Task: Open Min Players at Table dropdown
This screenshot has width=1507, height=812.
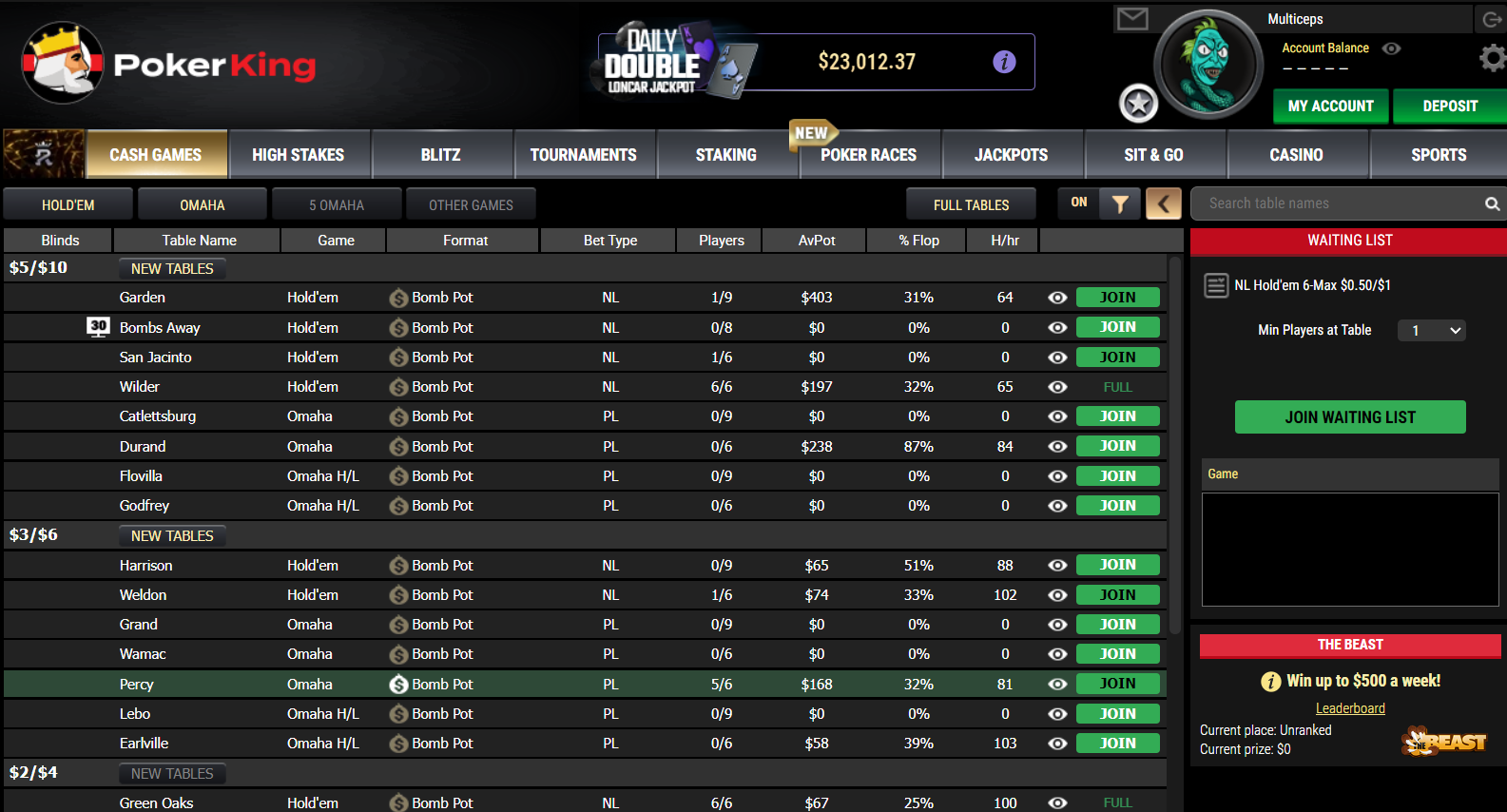Action: tap(1431, 331)
